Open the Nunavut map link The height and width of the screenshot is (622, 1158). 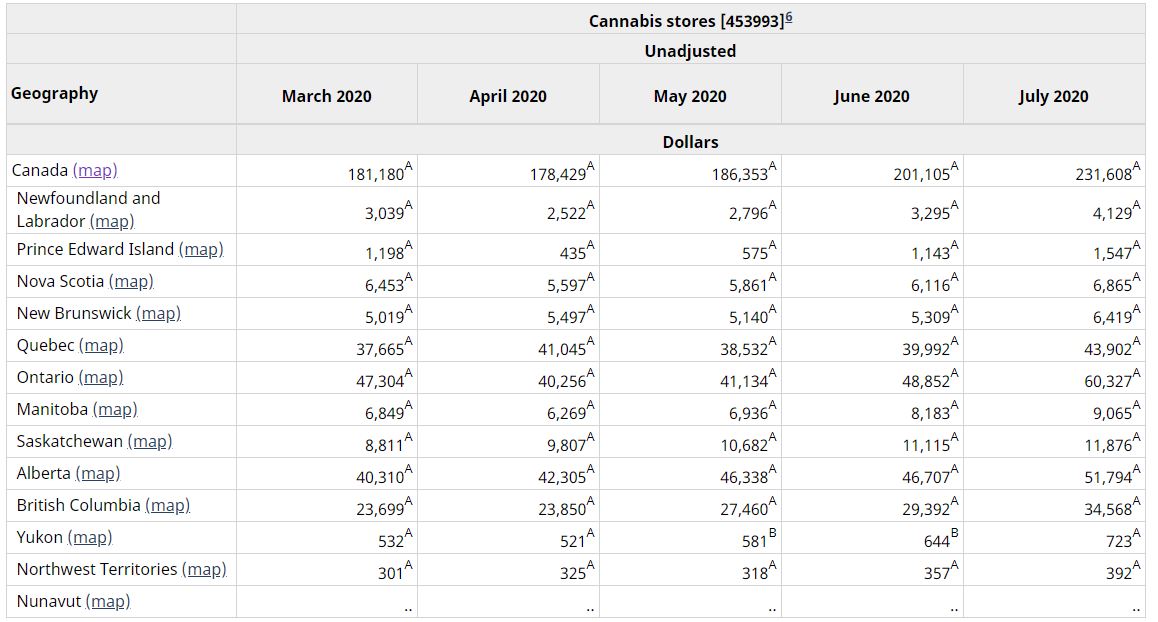(108, 601)
